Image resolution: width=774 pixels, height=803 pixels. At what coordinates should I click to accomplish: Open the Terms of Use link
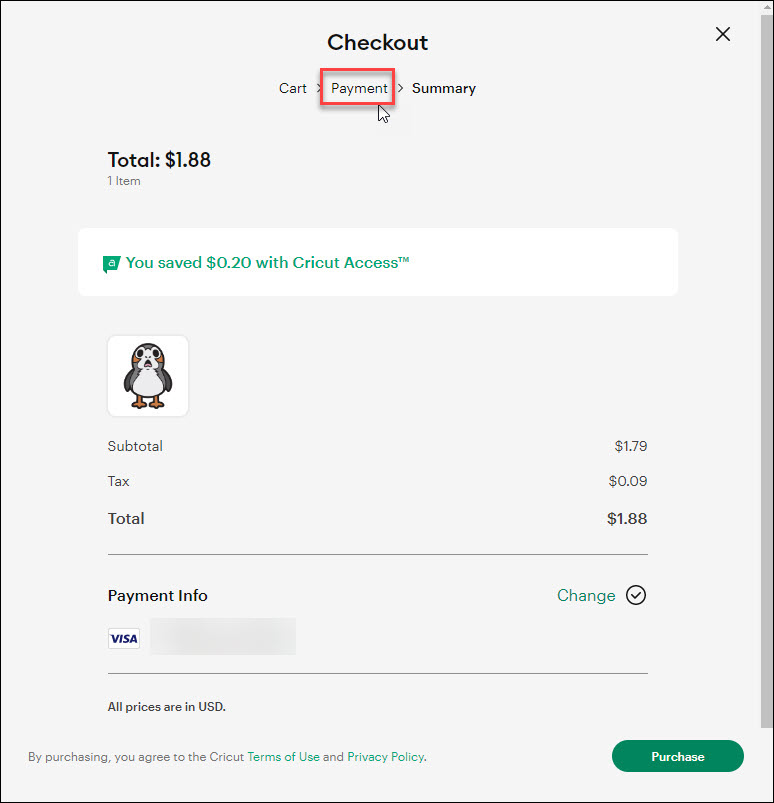tap(283, 757)
